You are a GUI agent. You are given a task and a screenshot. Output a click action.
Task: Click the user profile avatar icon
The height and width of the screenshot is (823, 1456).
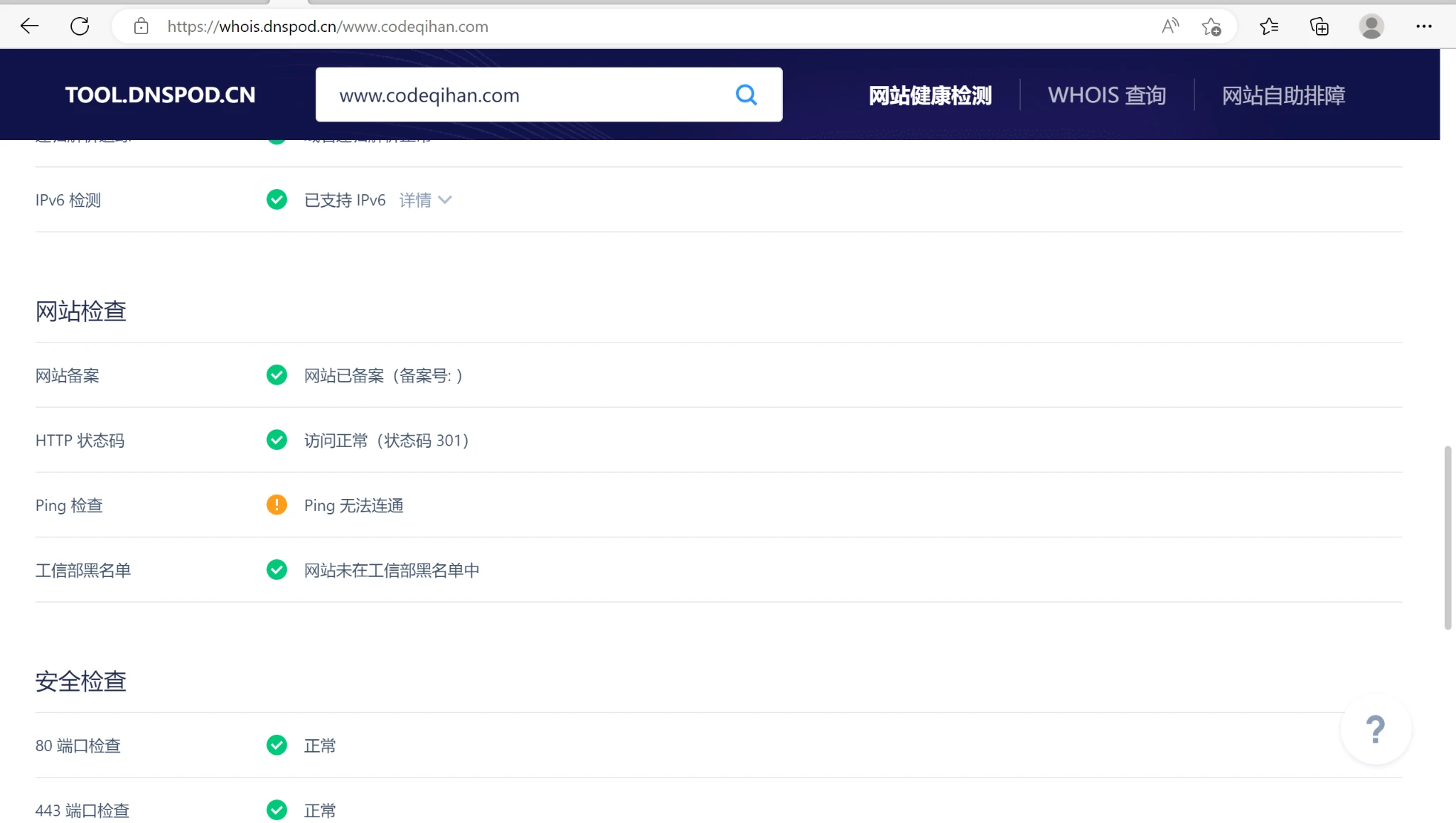pyautogui.click(x=1371, y=26)
